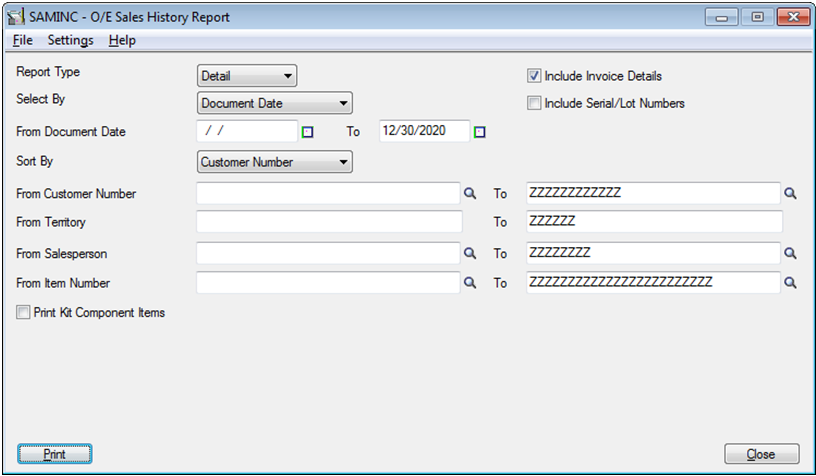
Task: Focus the From Item Number field
Action: pos(328,283)
